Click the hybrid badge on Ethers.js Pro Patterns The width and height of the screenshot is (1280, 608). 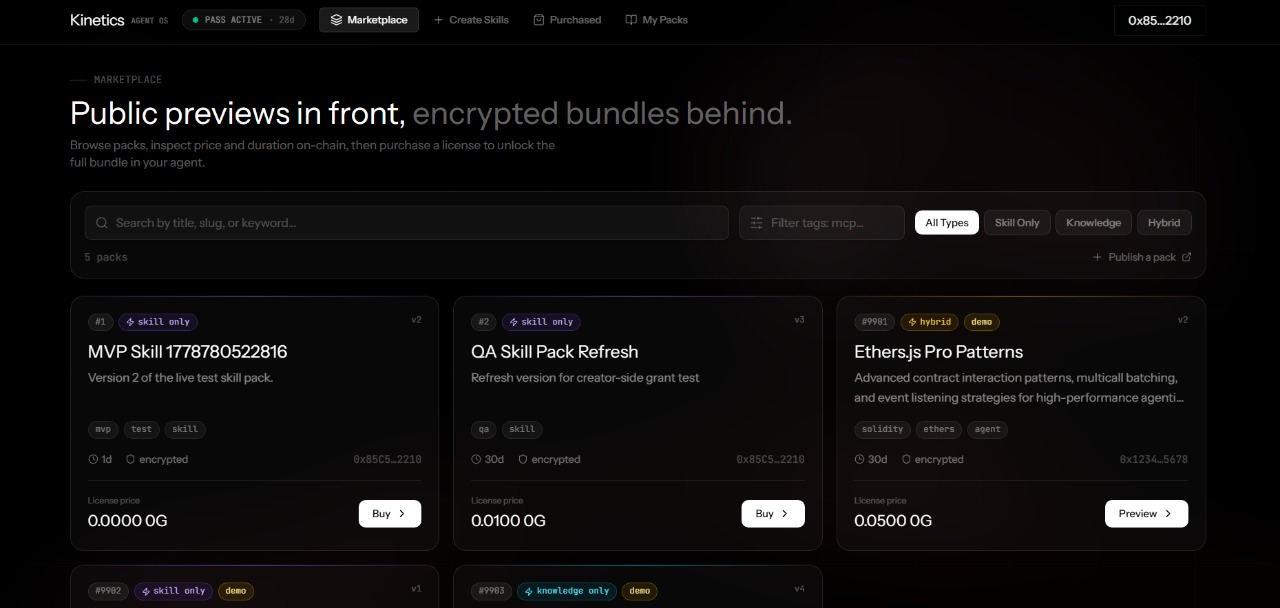coord(929,322)
